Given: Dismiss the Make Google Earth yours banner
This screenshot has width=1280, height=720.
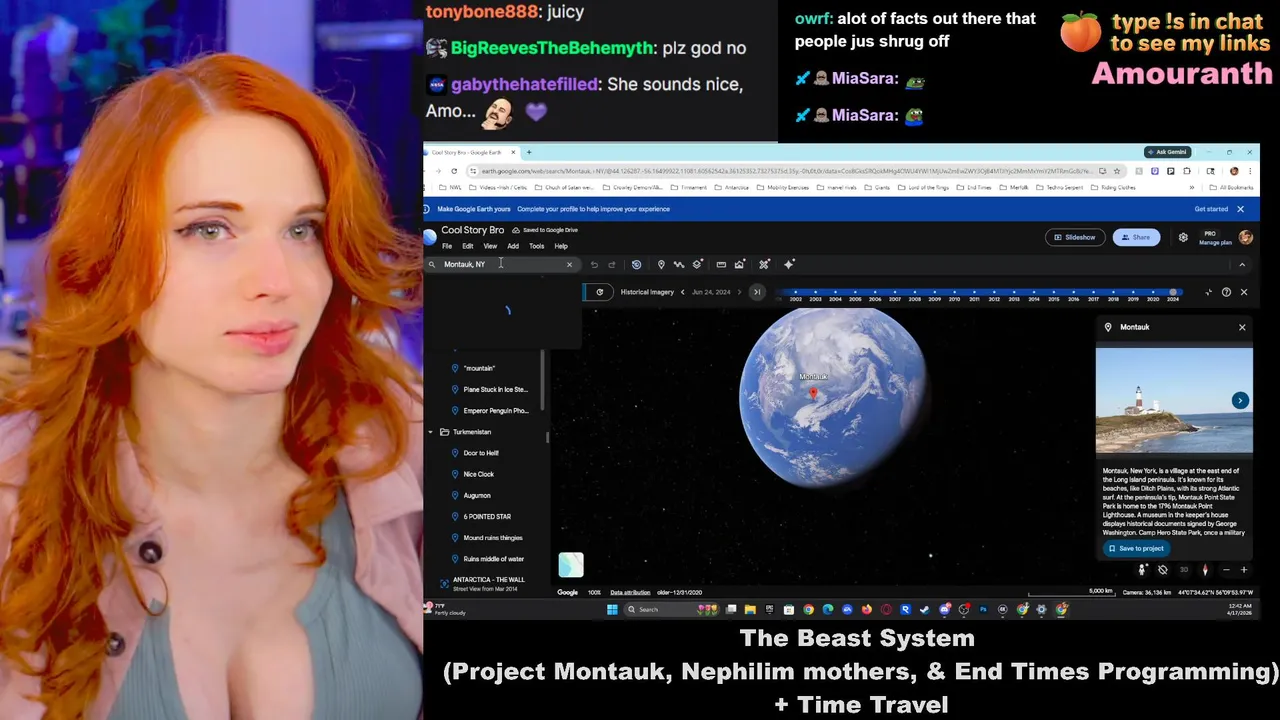Looking at the screenshot, I should pos(1240,209).
